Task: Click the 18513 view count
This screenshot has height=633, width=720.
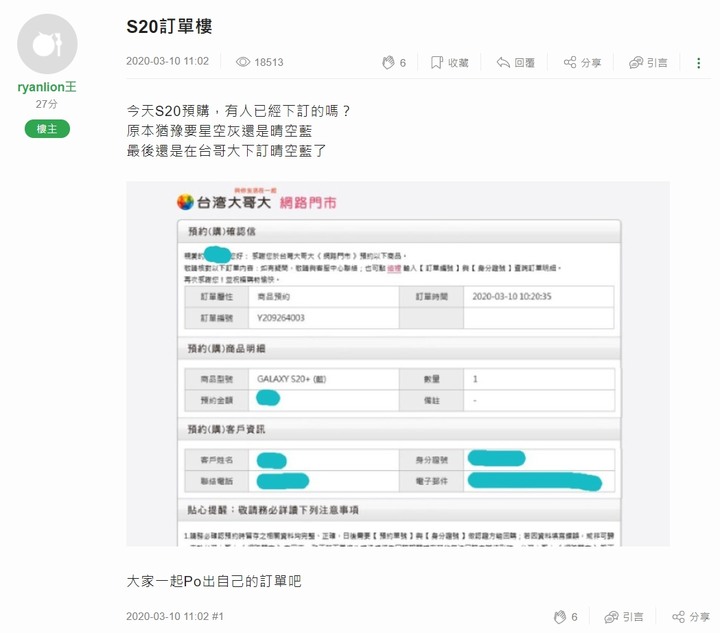Action: click(269, 62)
